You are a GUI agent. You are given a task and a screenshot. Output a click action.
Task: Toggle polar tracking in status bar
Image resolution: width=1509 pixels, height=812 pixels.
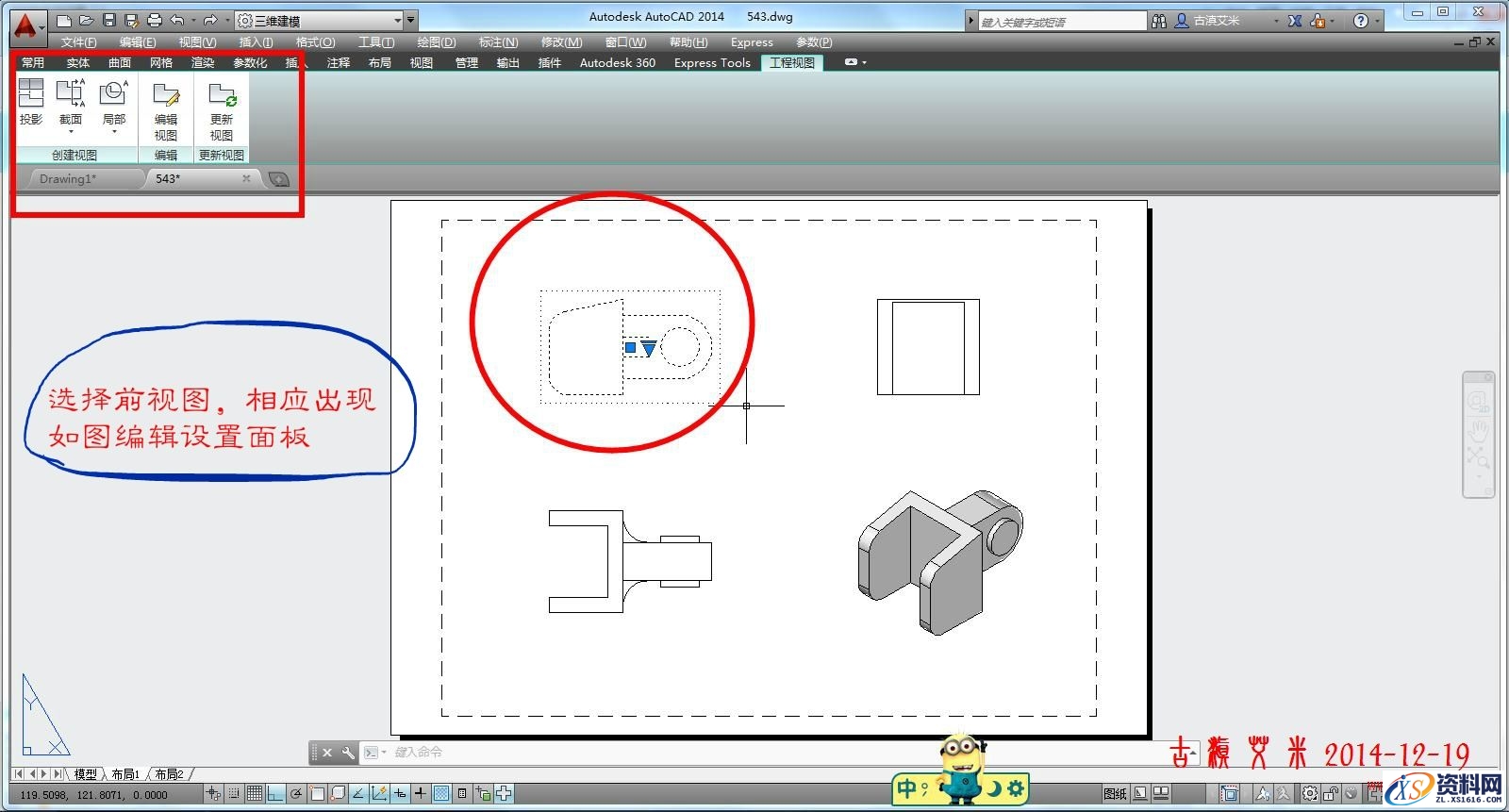click(x=296, y=793)
